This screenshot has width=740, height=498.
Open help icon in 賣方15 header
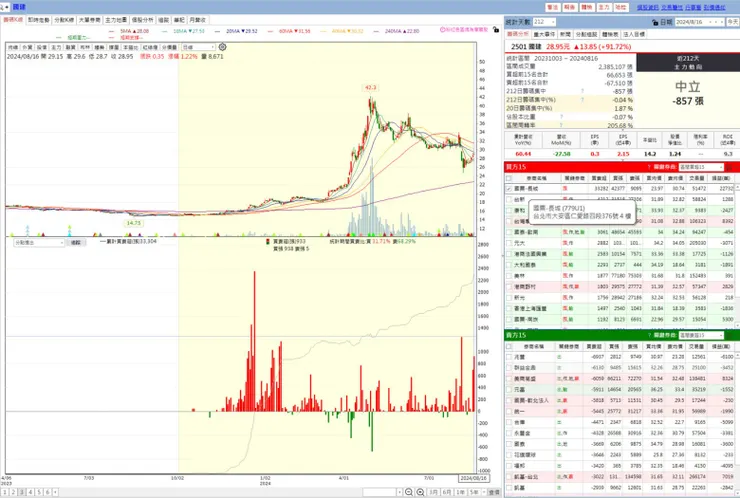[x=649, y=335]
